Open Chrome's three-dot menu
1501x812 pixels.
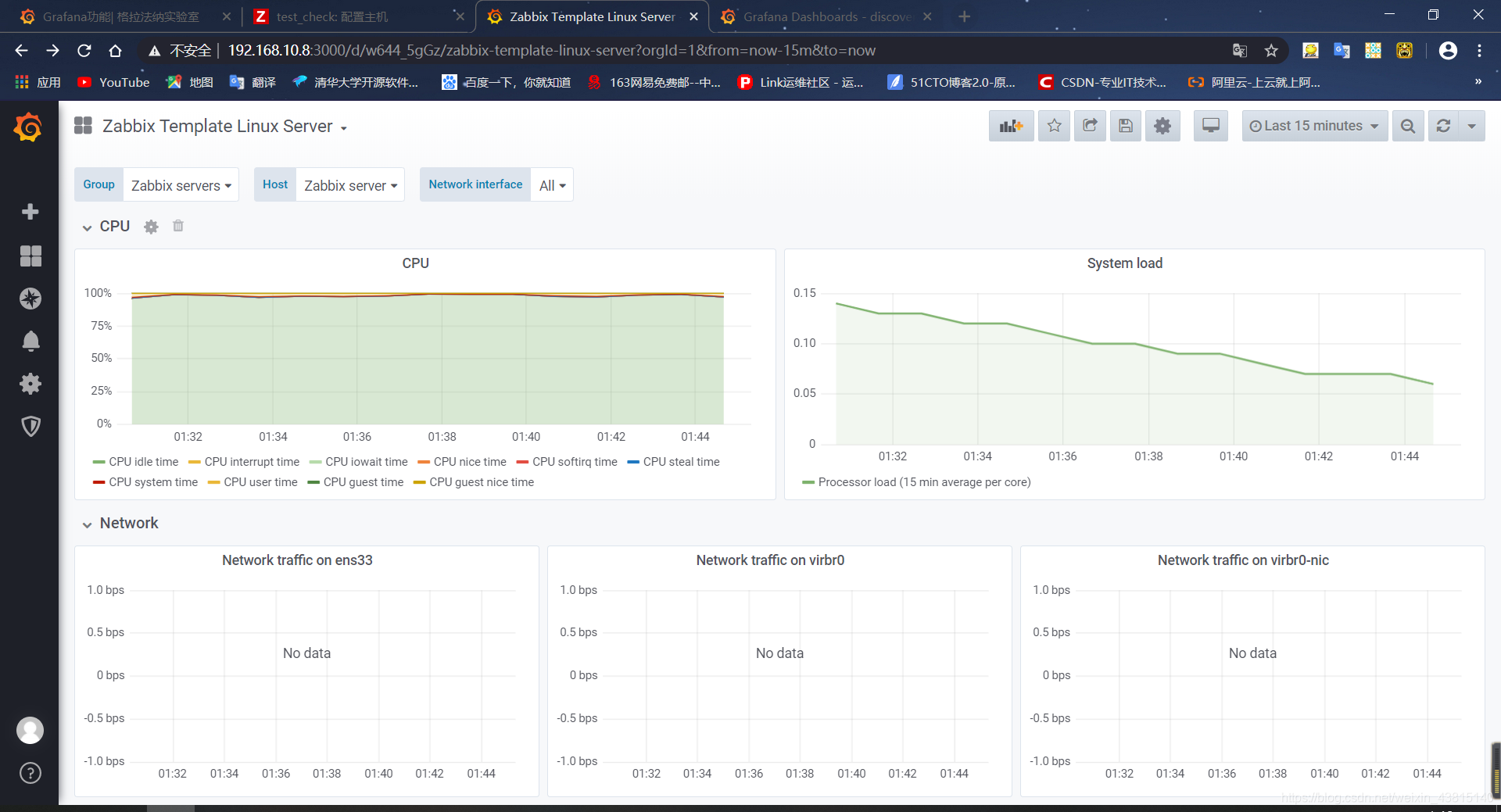point(1479,51)
